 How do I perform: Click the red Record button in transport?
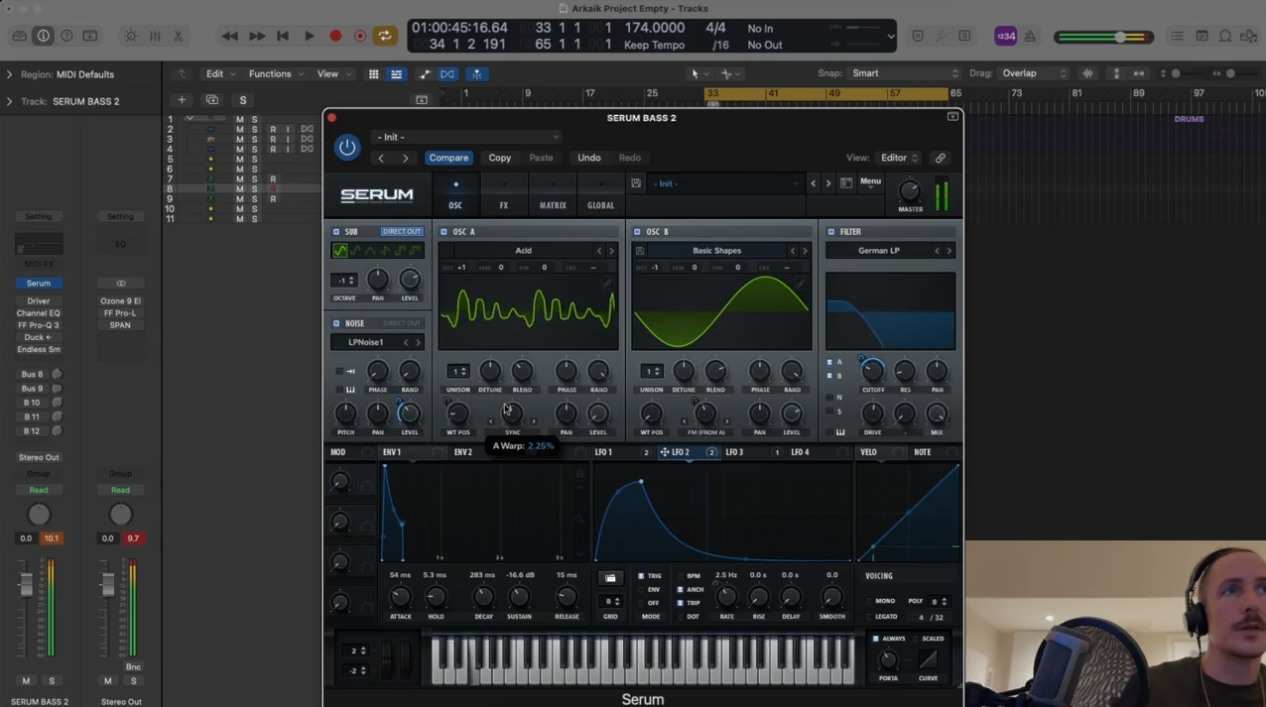click(336, 36)
